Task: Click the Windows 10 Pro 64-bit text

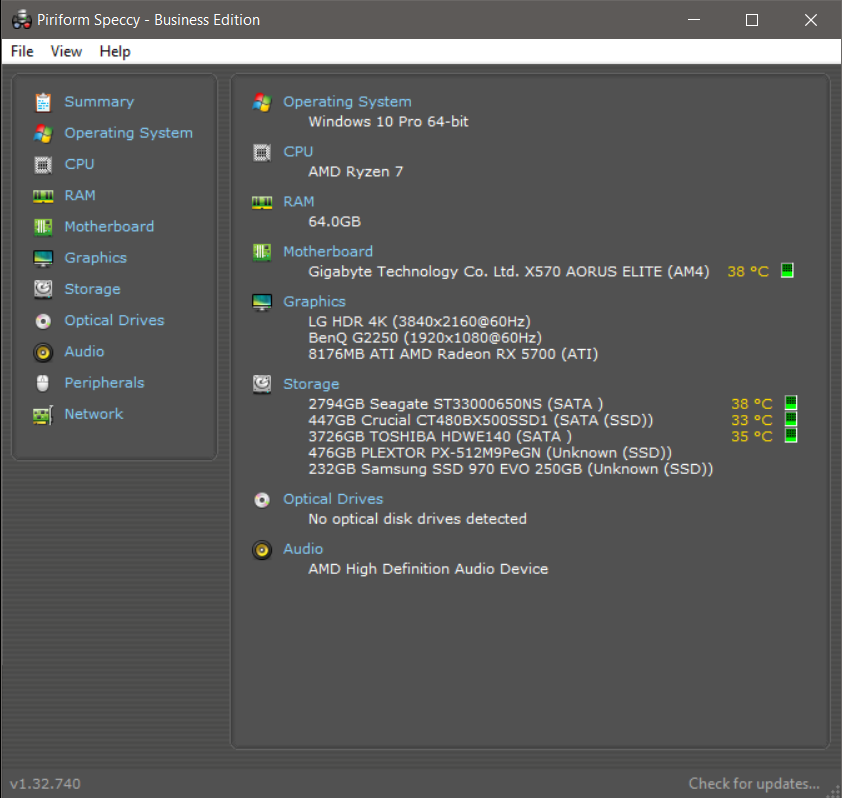Action: (x=388, y=122)
